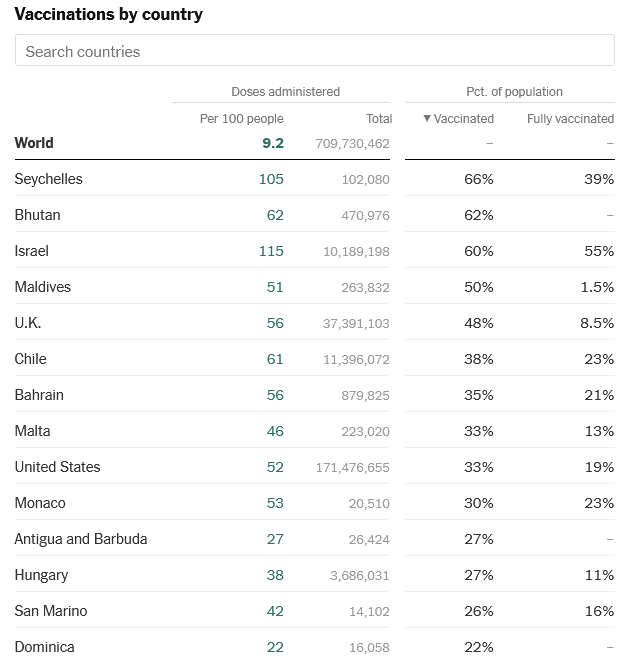Sort table by Fully vaccinated column
This screenshot has height=659, width=635.
point(570,118)
